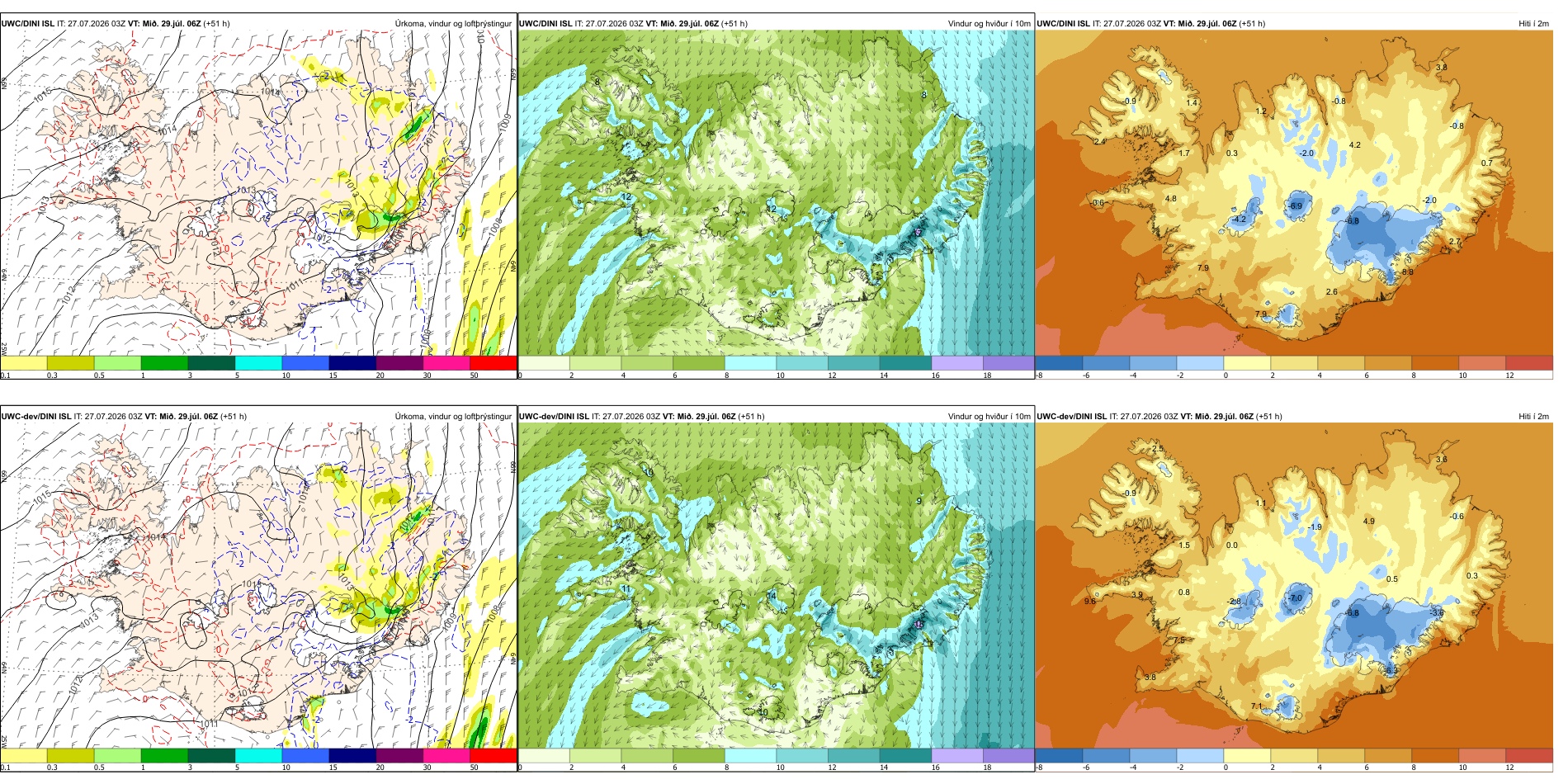Click the 2.4 temperature label on the UWC map
1568x784 pixels.
[x=1099, y=142]
